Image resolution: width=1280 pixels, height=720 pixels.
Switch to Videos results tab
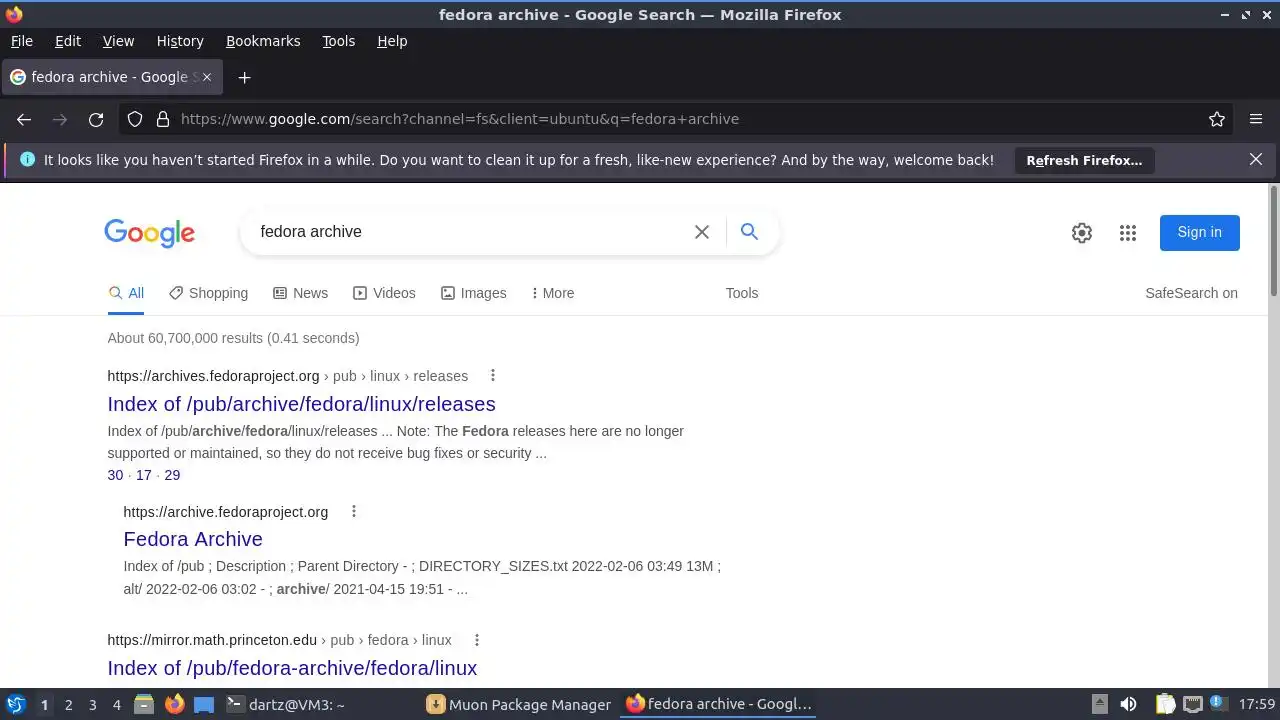pyautogui.click(x=384, y=293)
